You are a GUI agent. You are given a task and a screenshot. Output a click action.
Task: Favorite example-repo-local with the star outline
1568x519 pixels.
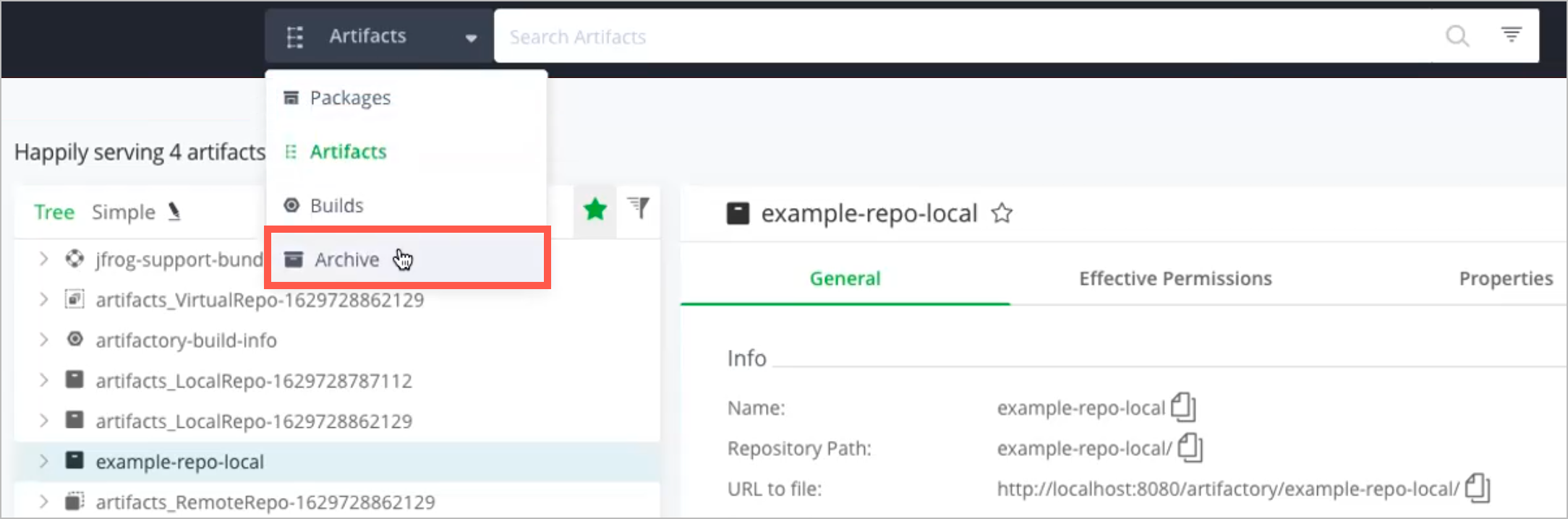tap(1002, 213)
